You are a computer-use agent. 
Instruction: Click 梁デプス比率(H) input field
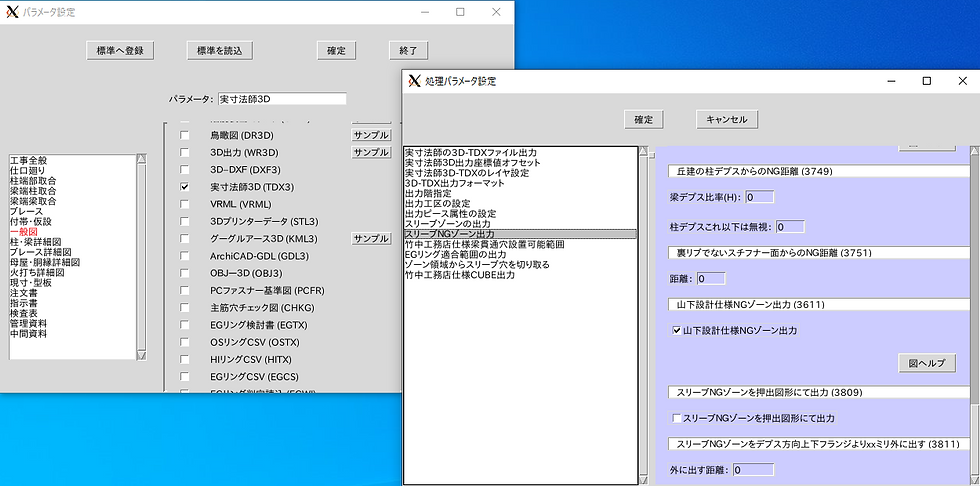click(759, 197)
